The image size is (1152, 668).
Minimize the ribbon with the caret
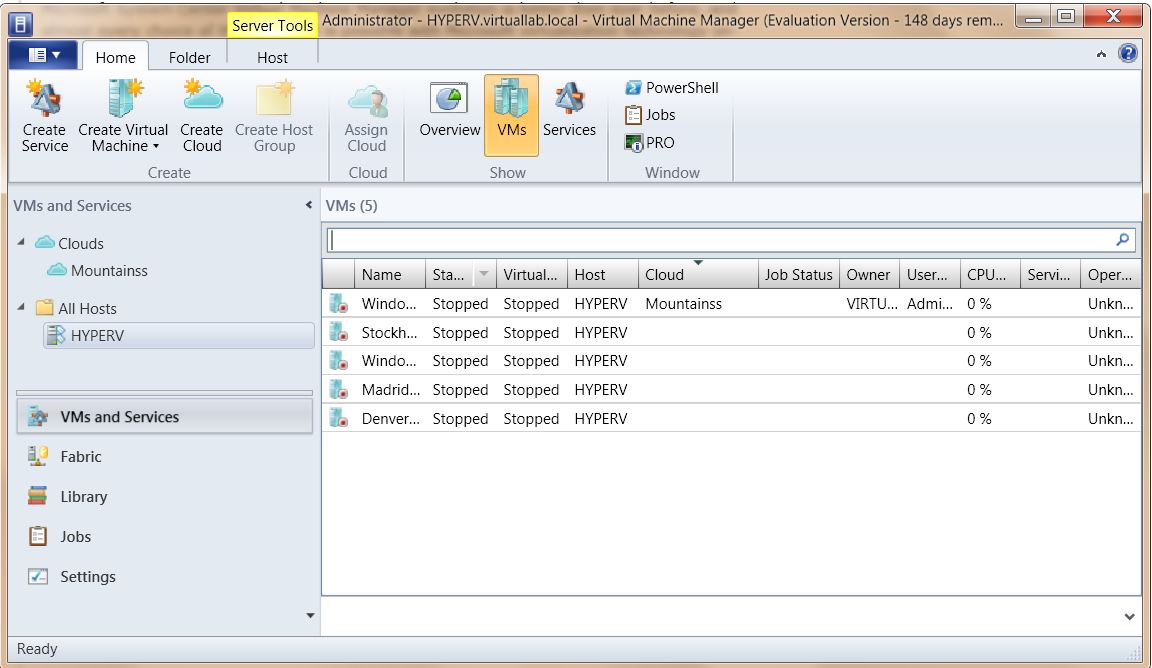tap(1101, 54)
